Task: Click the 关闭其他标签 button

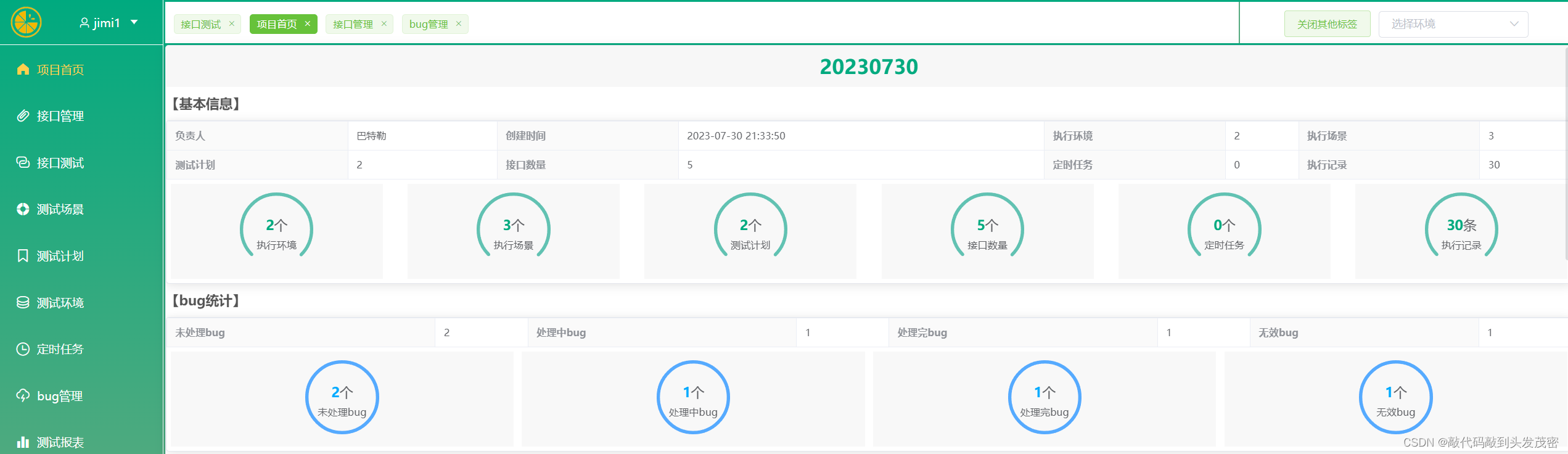Action: [x=1327, y=24]
